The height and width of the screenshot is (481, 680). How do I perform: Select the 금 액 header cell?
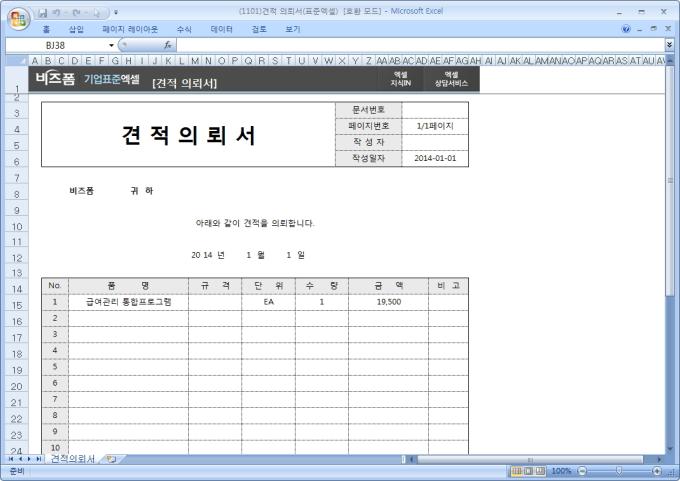pos(389,286)
